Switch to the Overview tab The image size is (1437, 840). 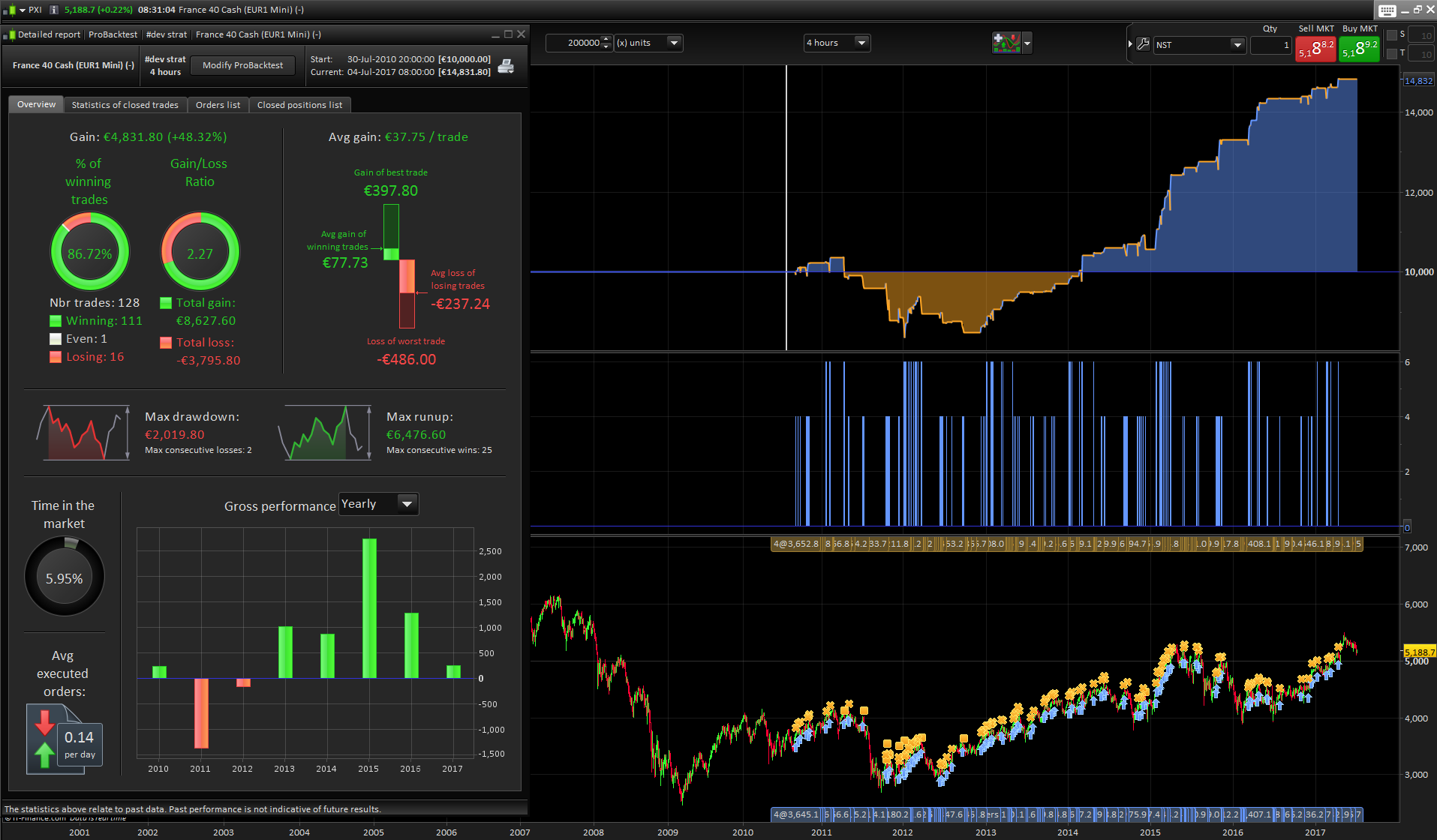[x=36, y=104]
